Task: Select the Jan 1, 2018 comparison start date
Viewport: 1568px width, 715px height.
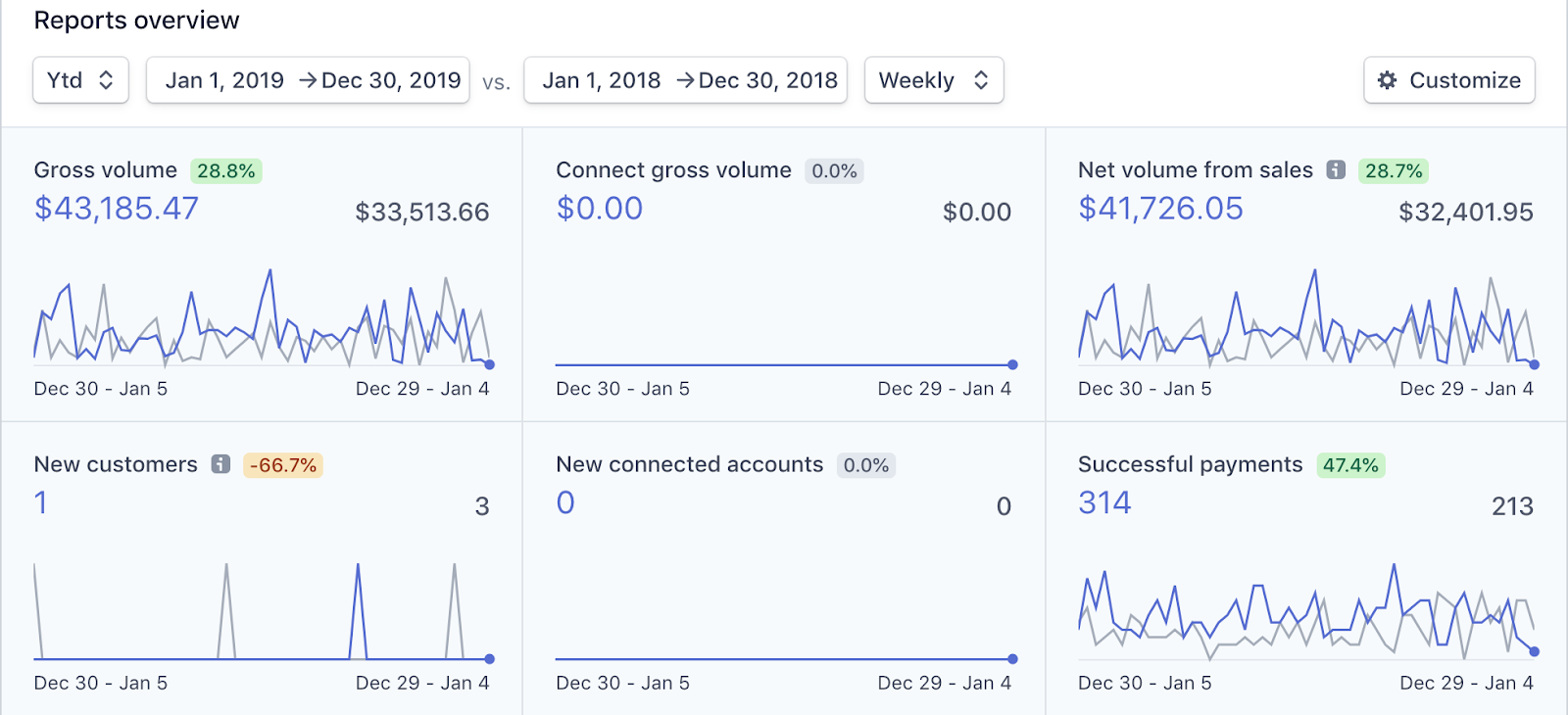Action: (x=602, y=80)
